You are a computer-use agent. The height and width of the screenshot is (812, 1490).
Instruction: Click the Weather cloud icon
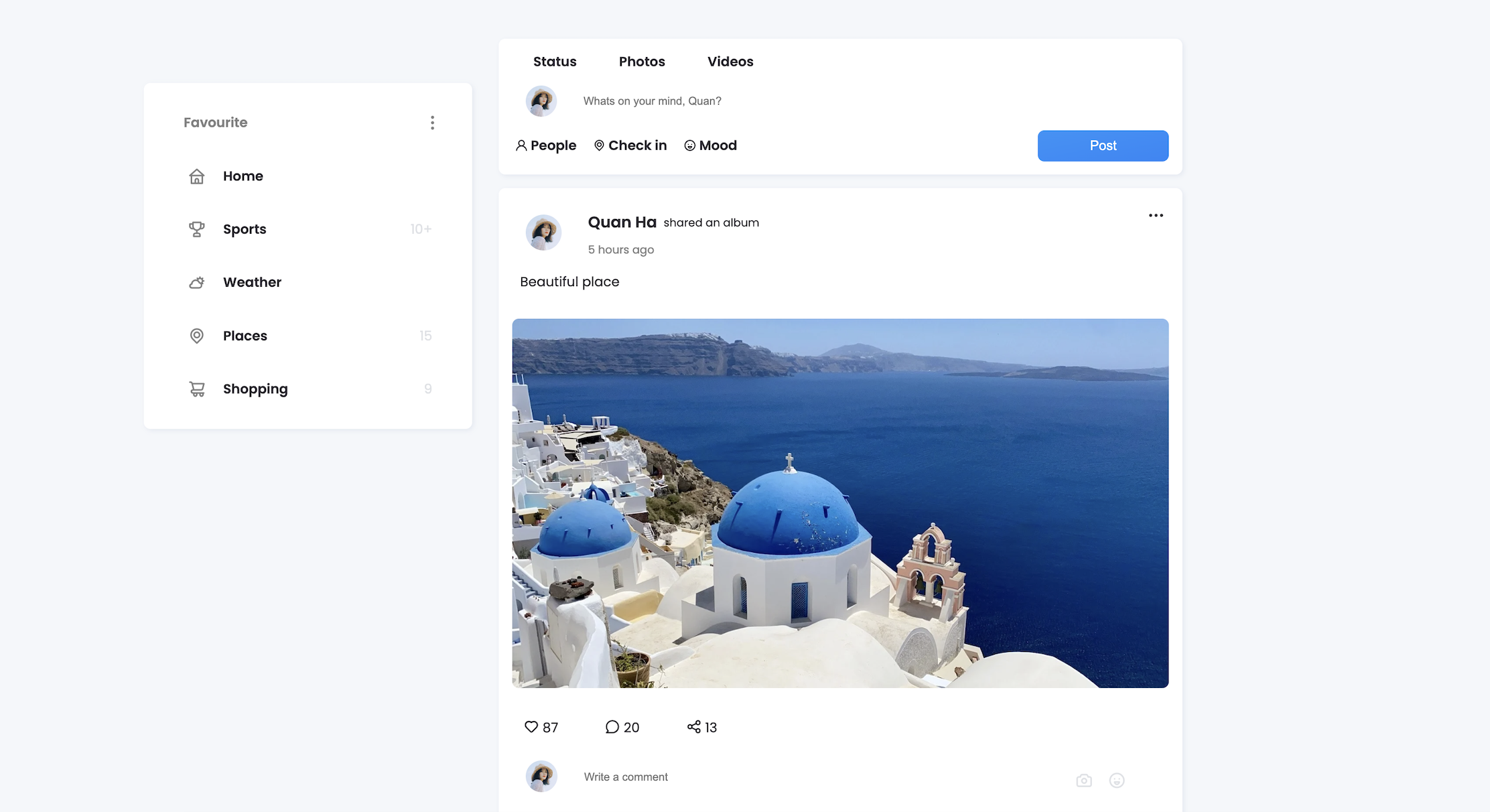click(196, 283)
